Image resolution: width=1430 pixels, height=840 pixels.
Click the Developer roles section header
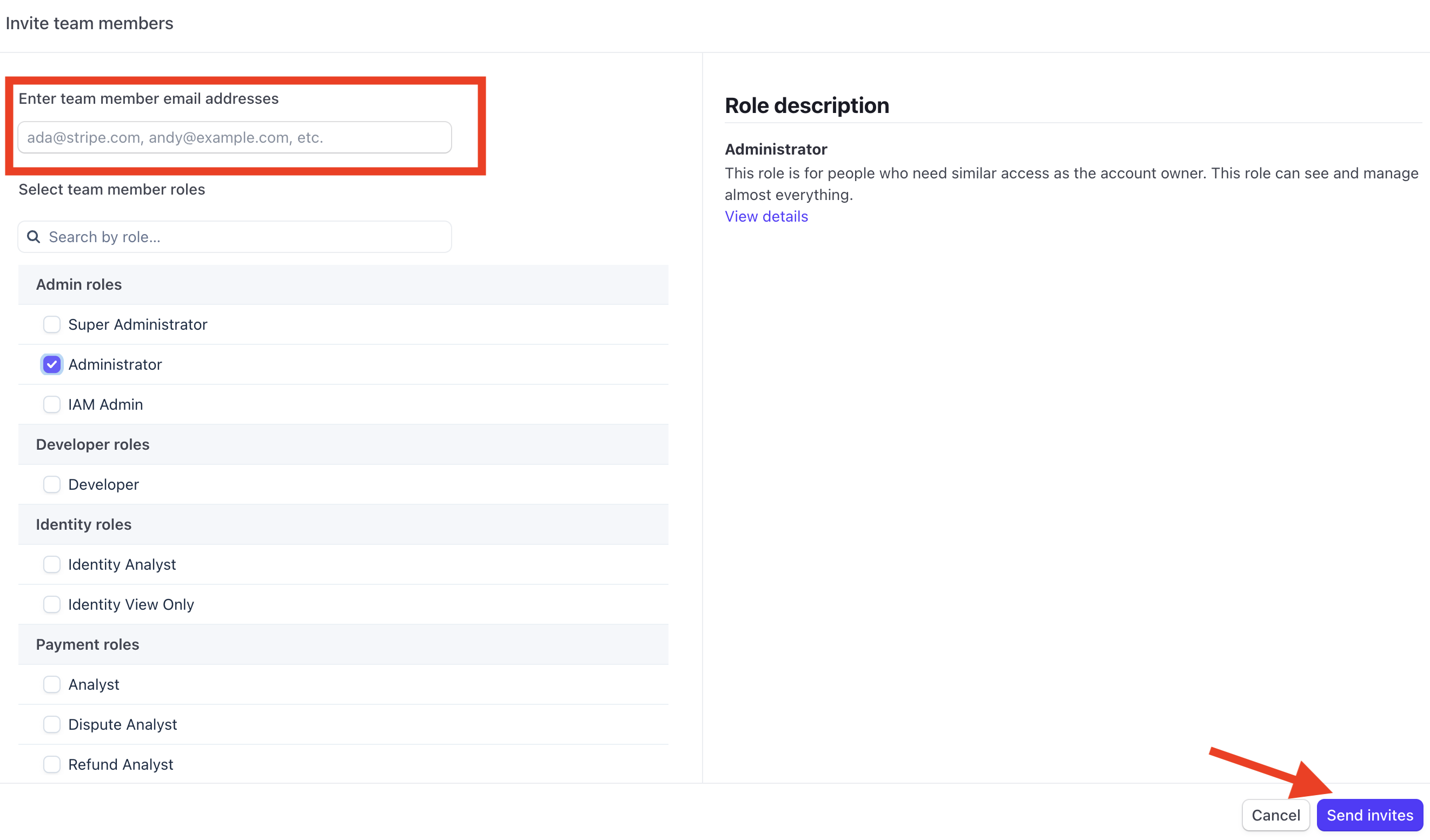pyautogui.click(x=92, y=445)
